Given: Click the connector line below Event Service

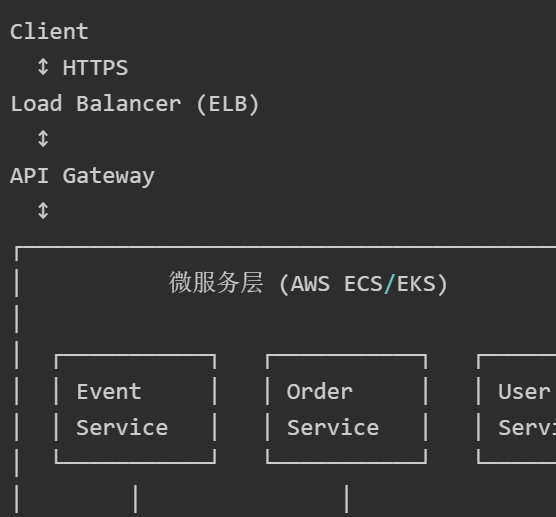Looking at the screenshot, I should coord(135,499).
